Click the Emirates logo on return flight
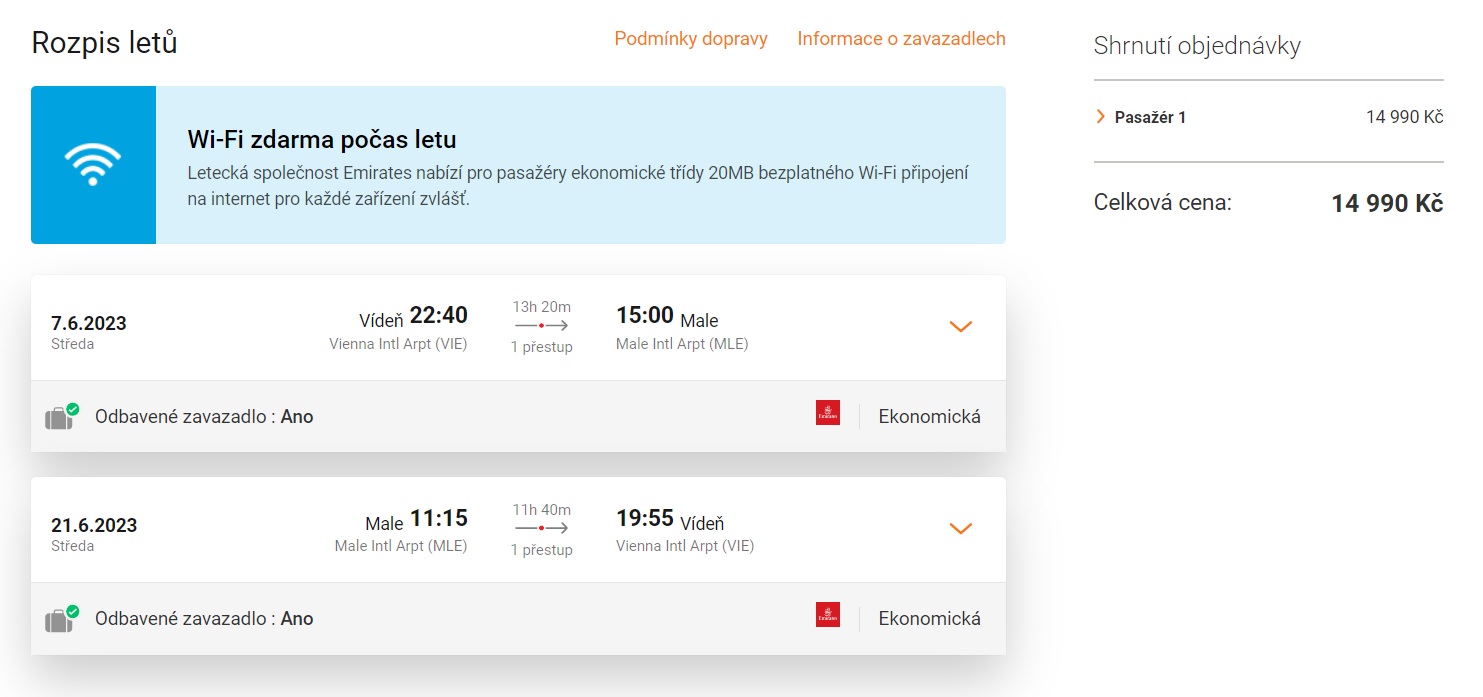The width and height of the screenshot is (1483, 697). click(x=828, y=615)
